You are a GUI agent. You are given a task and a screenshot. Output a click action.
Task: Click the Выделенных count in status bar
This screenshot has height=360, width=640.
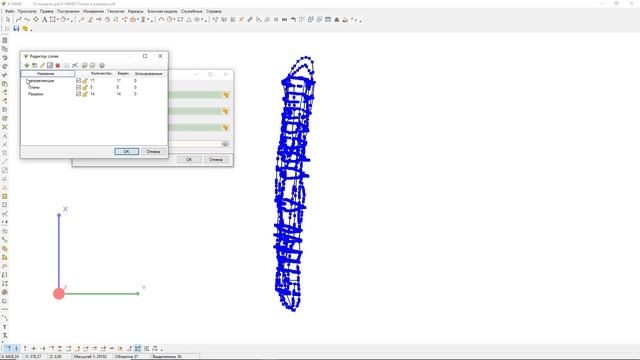(167, 356)
